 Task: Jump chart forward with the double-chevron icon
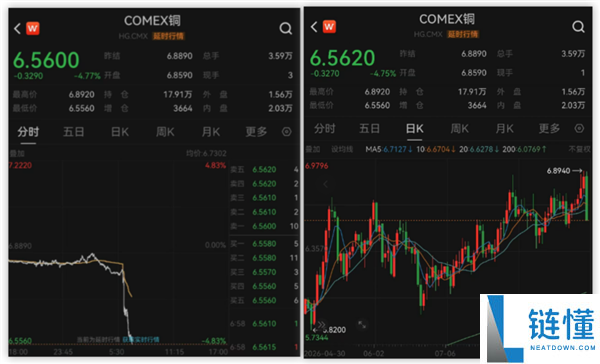(x=321, y=325)
